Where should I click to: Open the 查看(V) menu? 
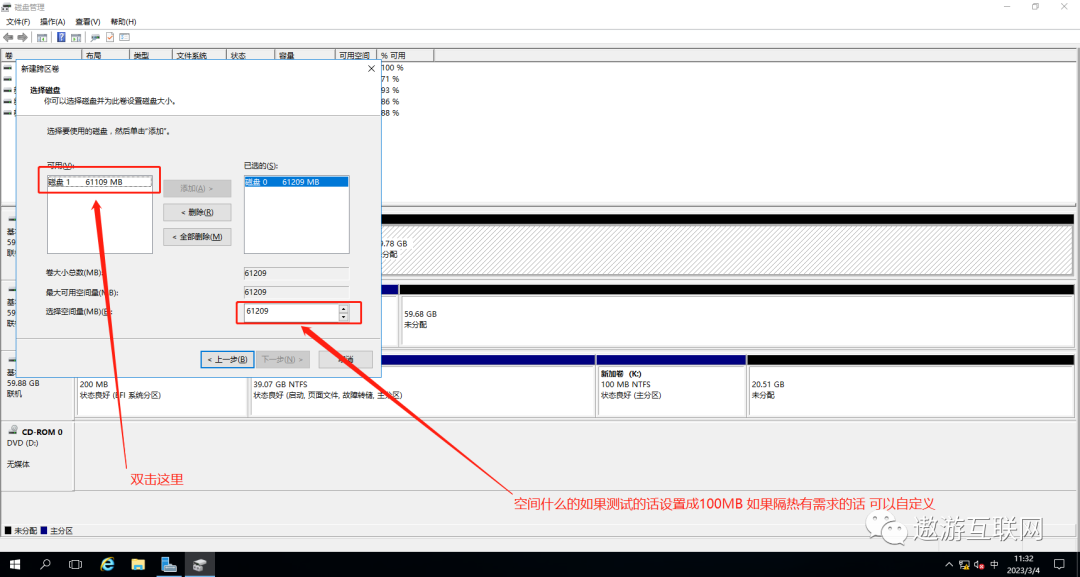pyautogui.click(x=87, y=22)
